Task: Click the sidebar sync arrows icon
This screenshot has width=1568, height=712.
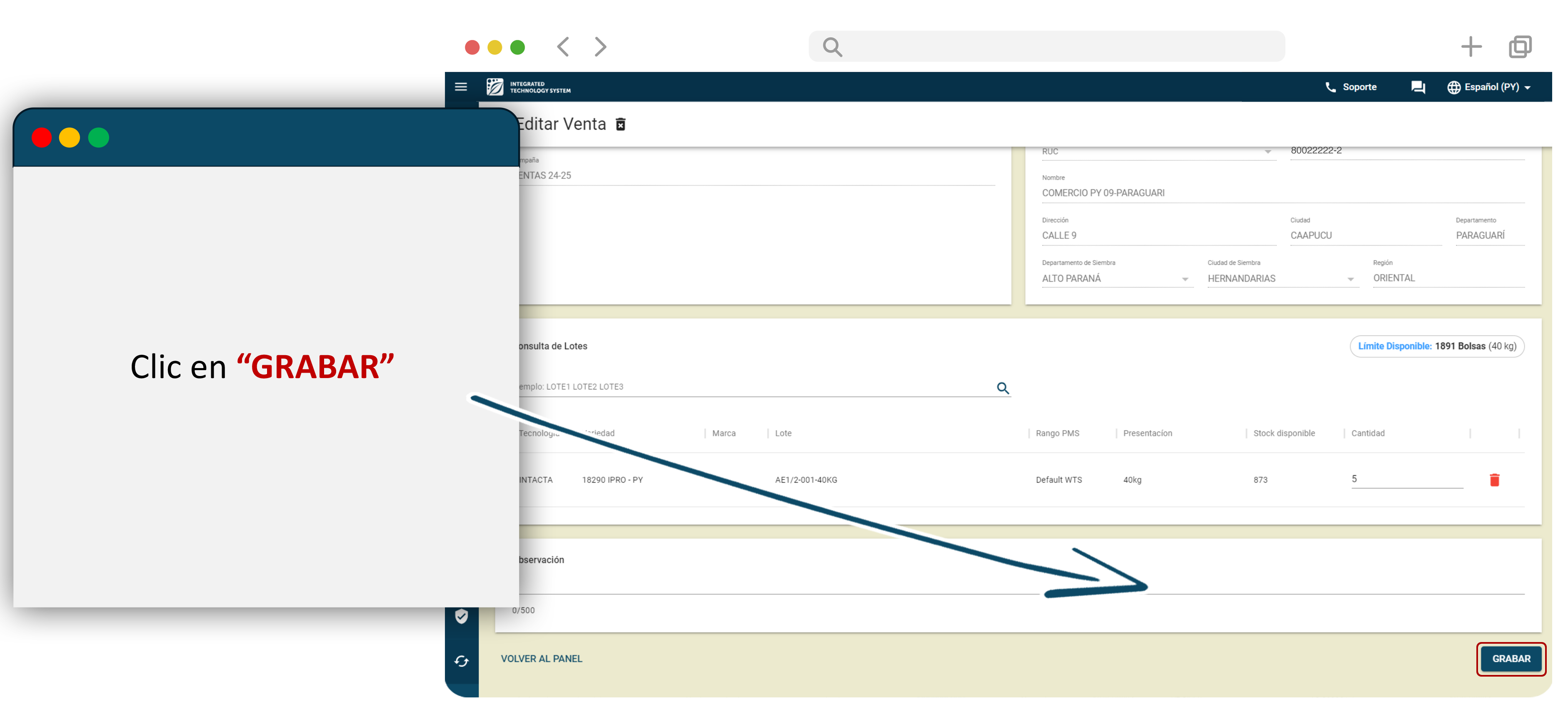Action: tap(462, 662)
